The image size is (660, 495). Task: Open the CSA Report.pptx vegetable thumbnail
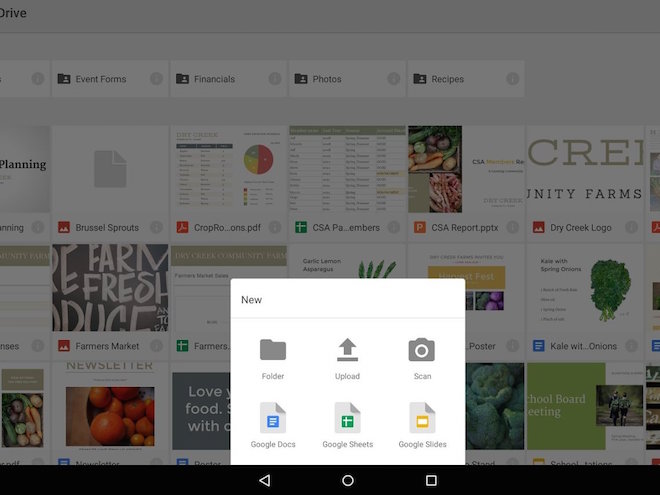(466, 169)
